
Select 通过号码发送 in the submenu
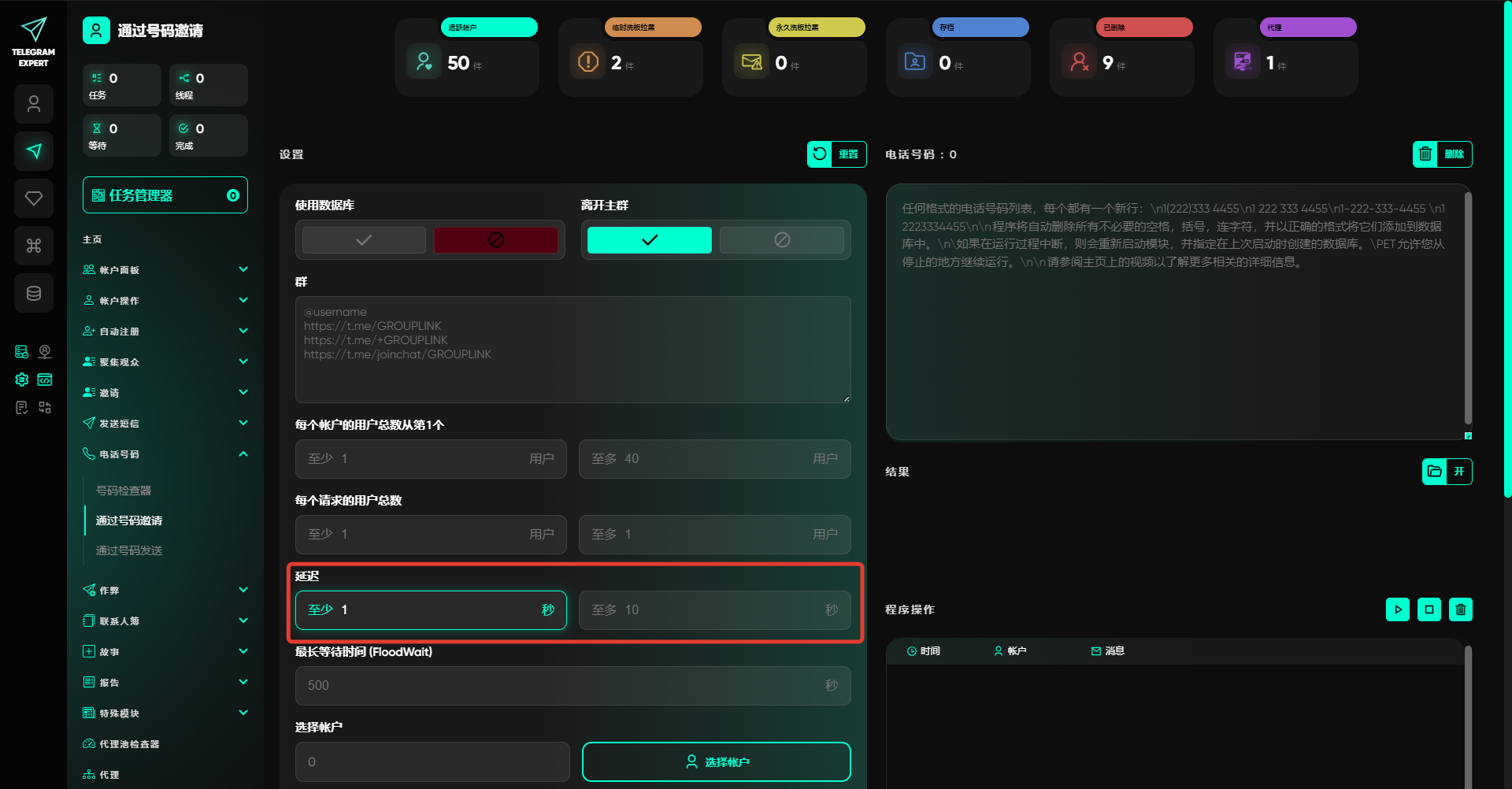[x=129, y=550]
